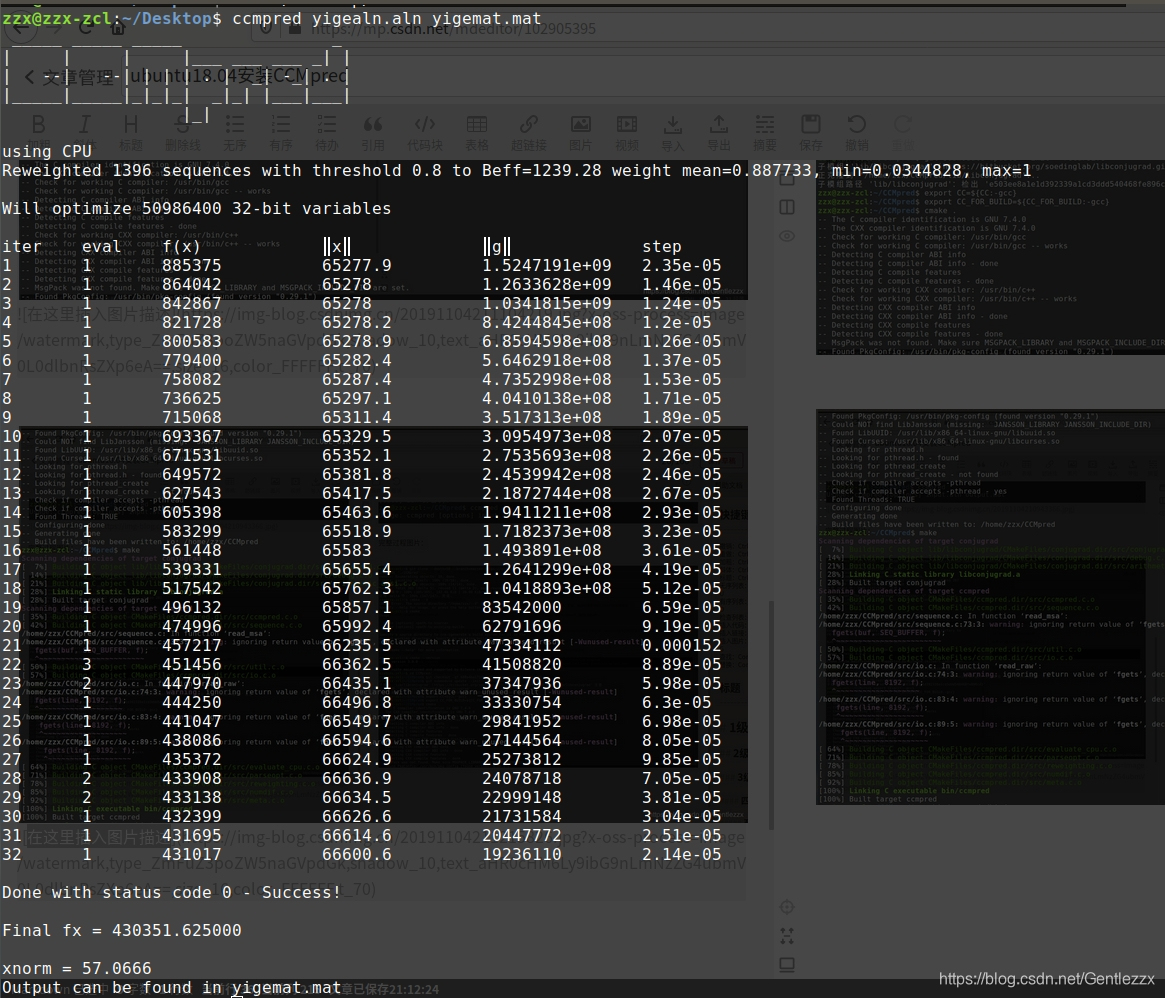Insert an unordered list (无序) in the editor
This screenshot has height=998, width=1165.
coord(235,132)
